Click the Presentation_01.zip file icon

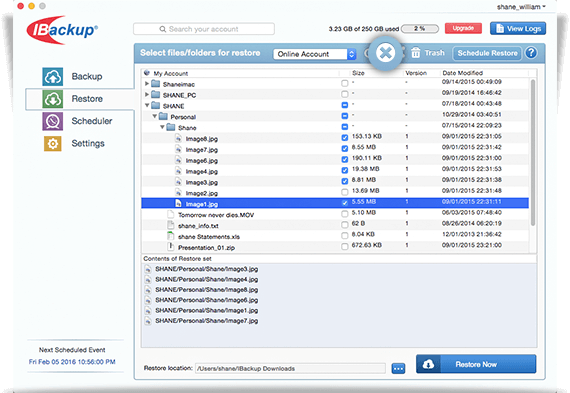pyautogui.click(x=170, y=247)
